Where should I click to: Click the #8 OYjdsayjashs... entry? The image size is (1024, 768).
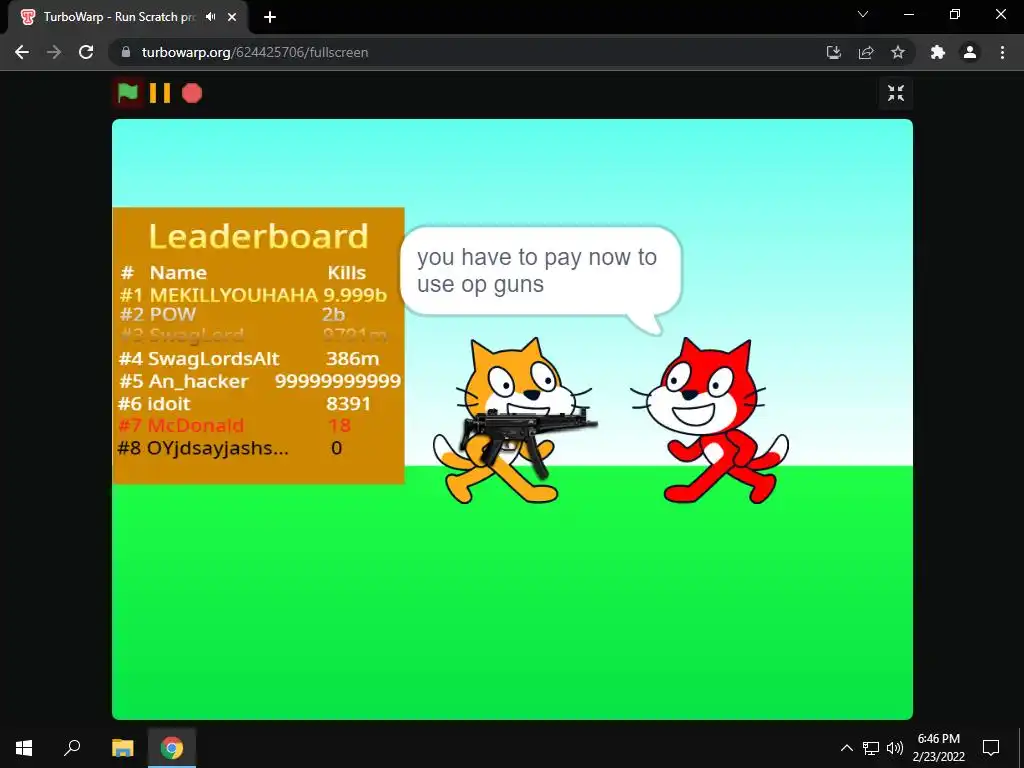(230, 448)
